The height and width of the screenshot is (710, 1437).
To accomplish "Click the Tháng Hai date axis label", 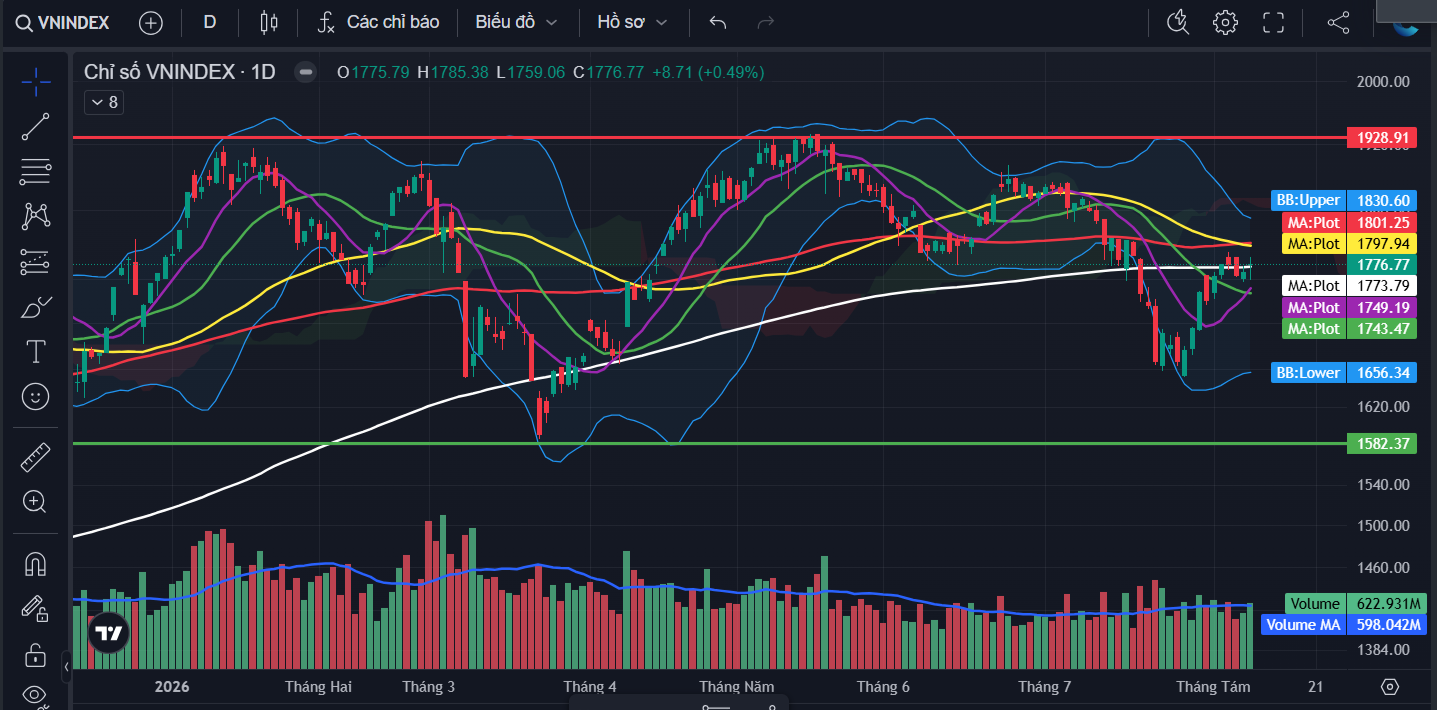I will coord(318,687).
